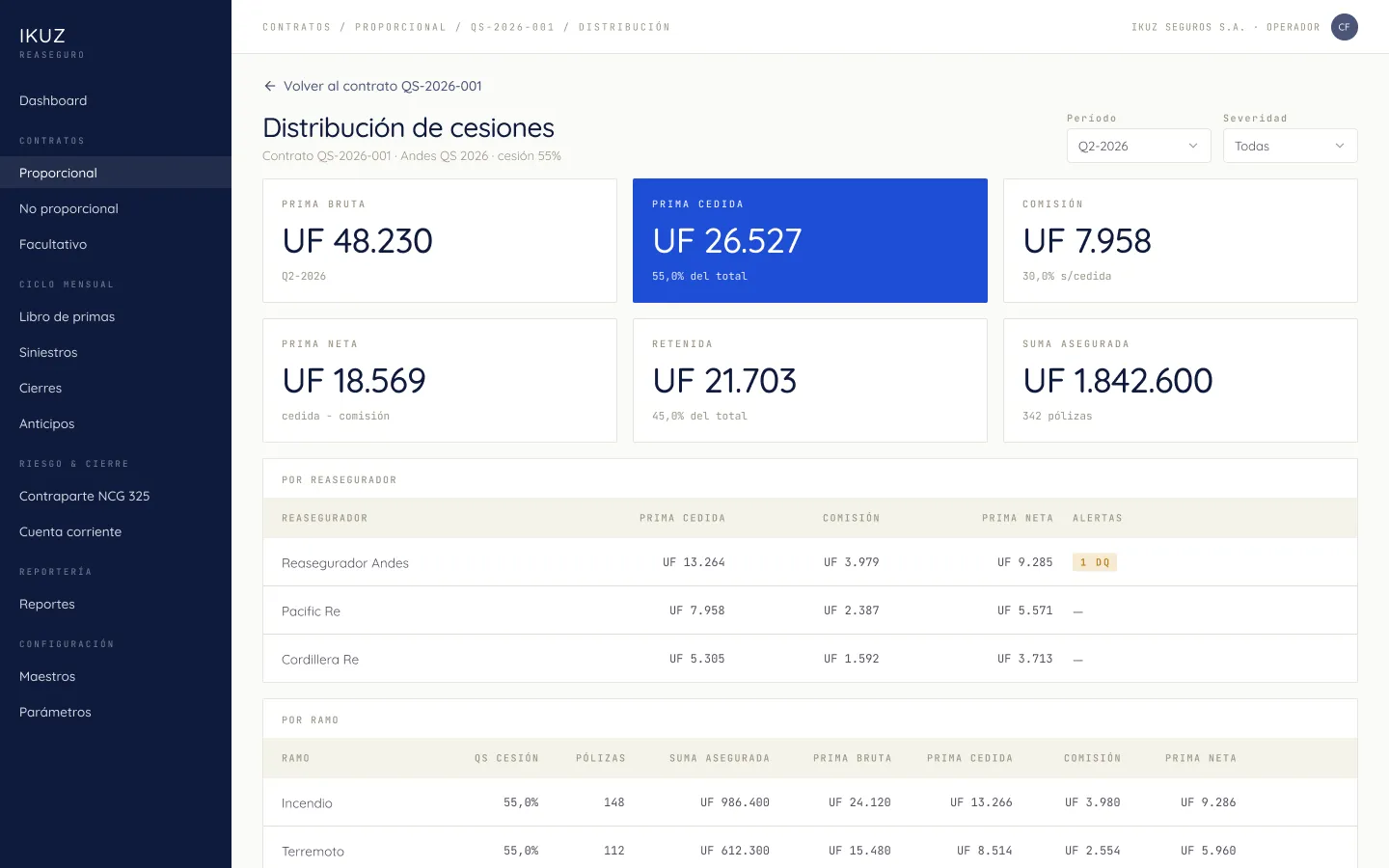Click the 1 DQ alert badge
Image resolution: width=1389 pixels, height=868 pixels.
[x=1095, y=562]
